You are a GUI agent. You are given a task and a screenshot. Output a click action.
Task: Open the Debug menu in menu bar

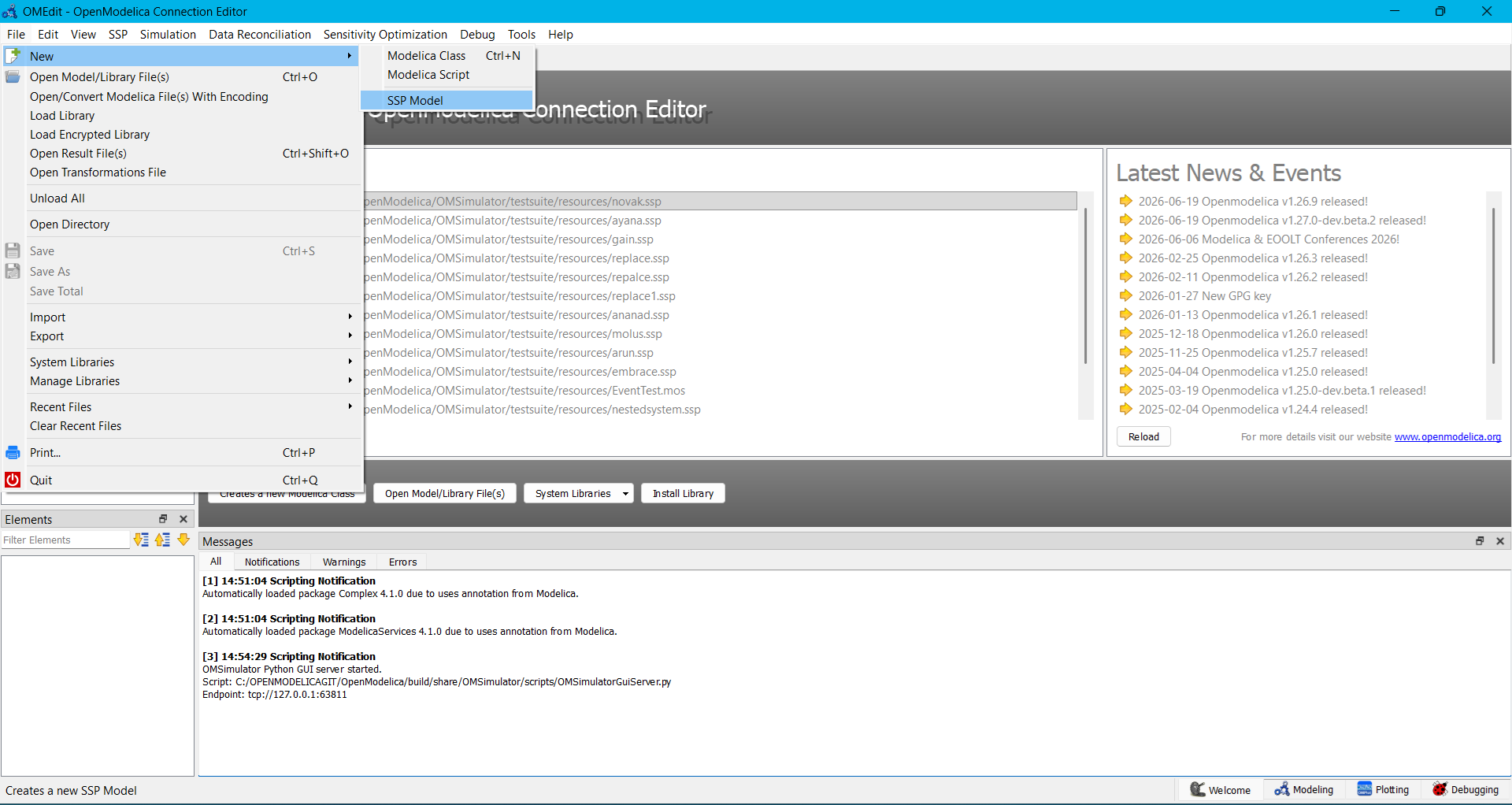point(477,34)
